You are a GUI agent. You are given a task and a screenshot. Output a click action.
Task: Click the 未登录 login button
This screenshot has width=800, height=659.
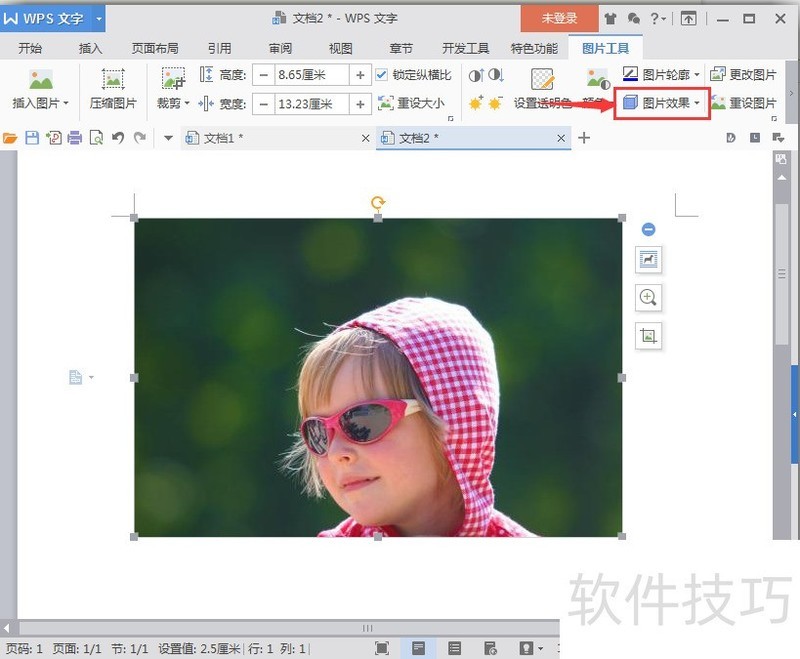pyautogui.click(x=559, y=18)
